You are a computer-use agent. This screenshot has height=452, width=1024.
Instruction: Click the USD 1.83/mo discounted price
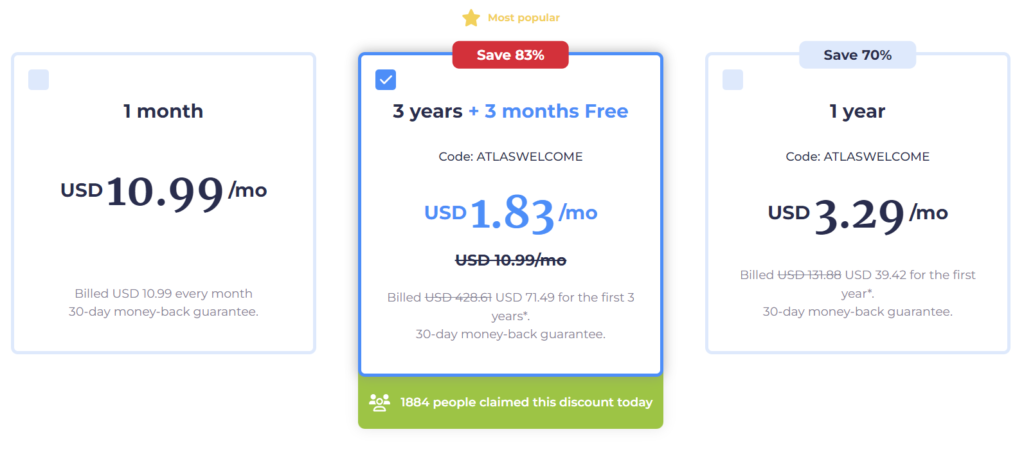[510, 213]
